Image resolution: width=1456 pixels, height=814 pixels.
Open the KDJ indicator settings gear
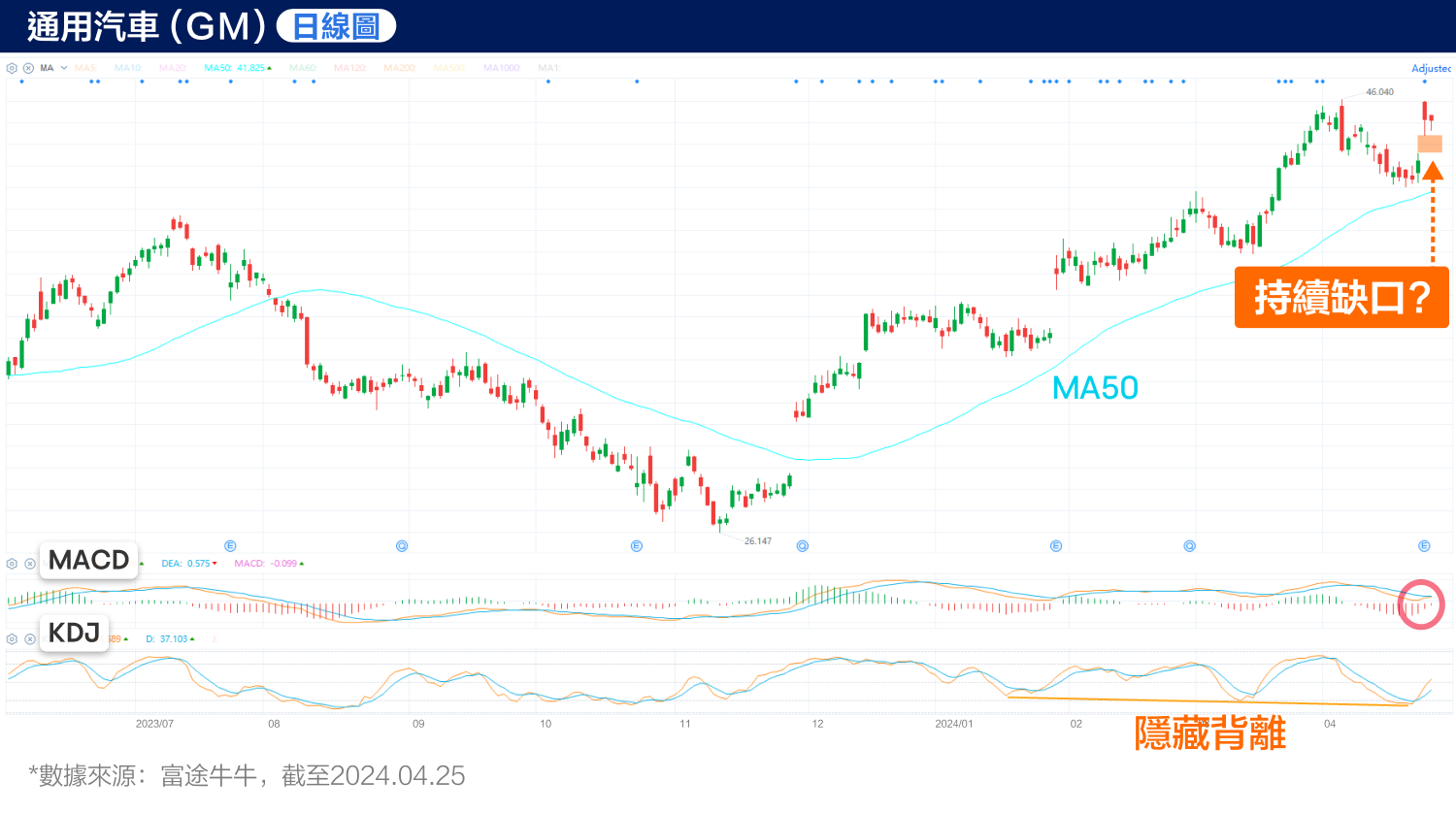(12, 637)
